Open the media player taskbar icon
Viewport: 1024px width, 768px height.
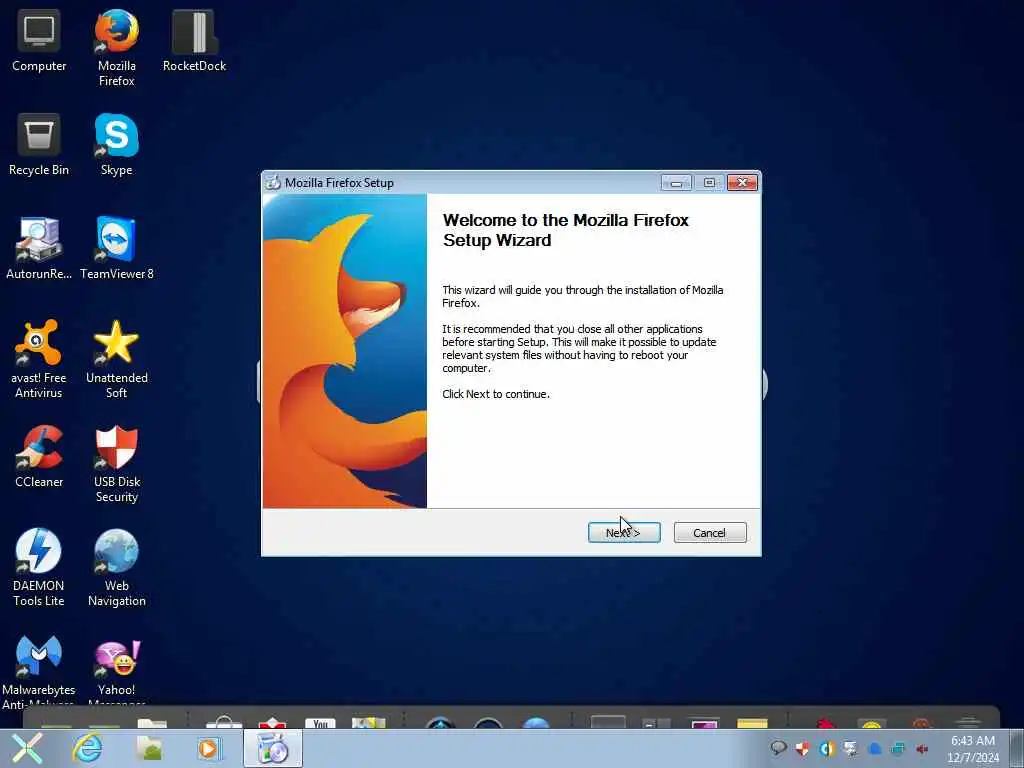[209, 748]
